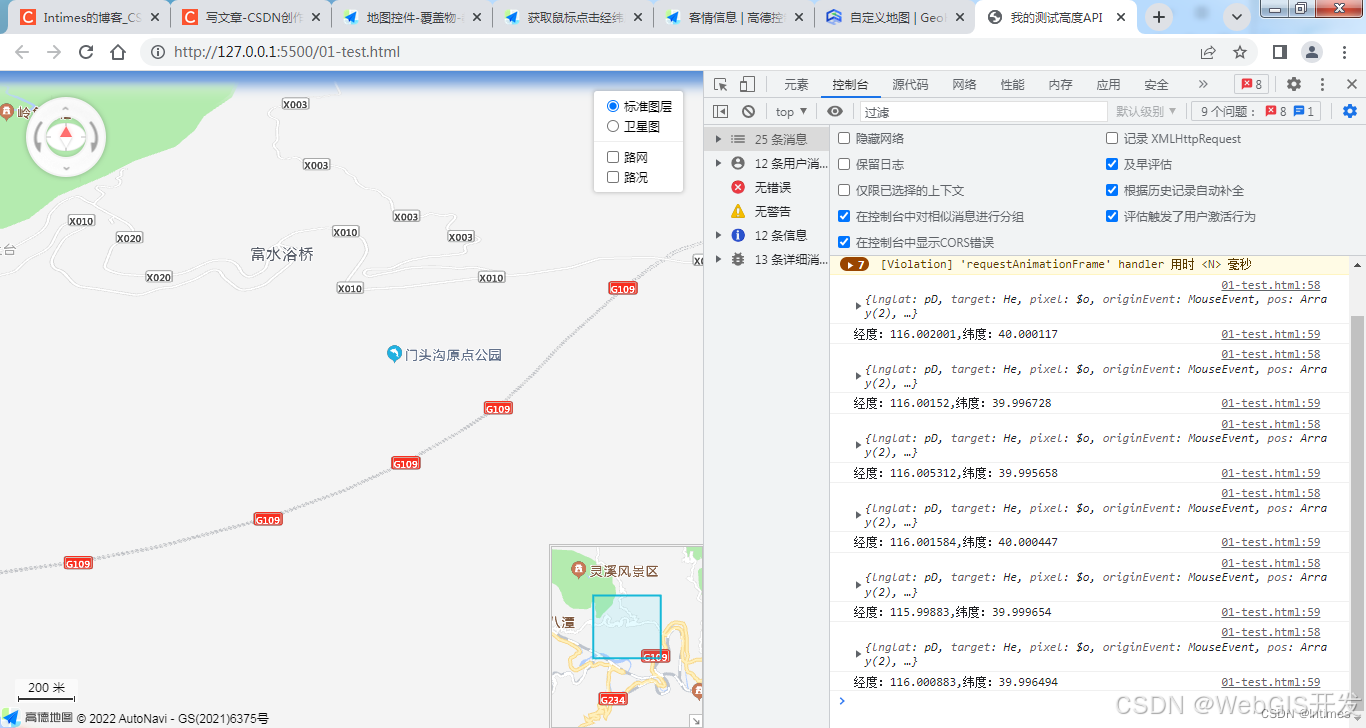Viewport: 1366px width, 728px height.
Task: Switch to the 元素 DevTools tab
Action: [x=796, y=85]
